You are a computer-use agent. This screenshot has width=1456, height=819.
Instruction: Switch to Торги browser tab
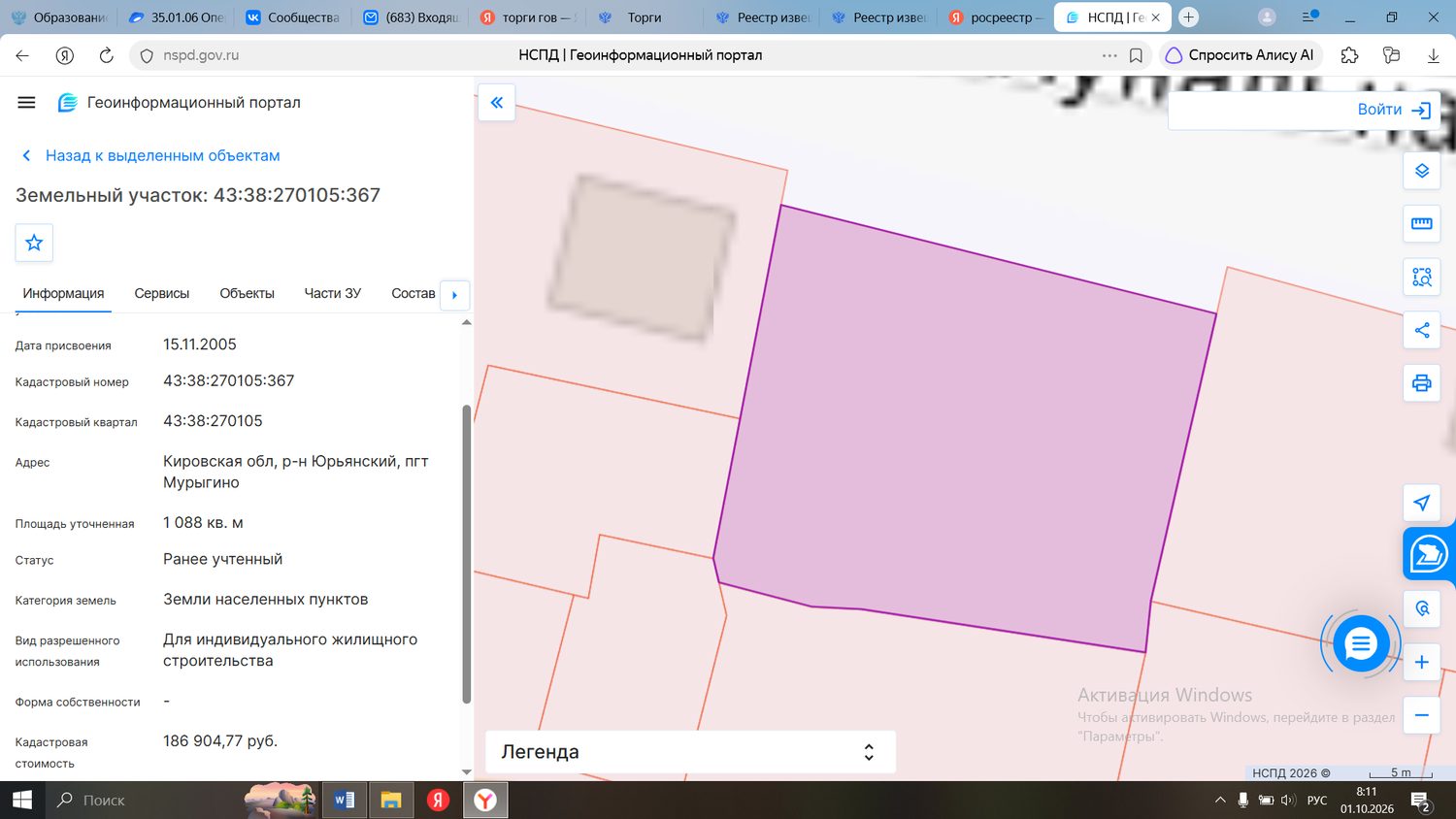(644, 17)
